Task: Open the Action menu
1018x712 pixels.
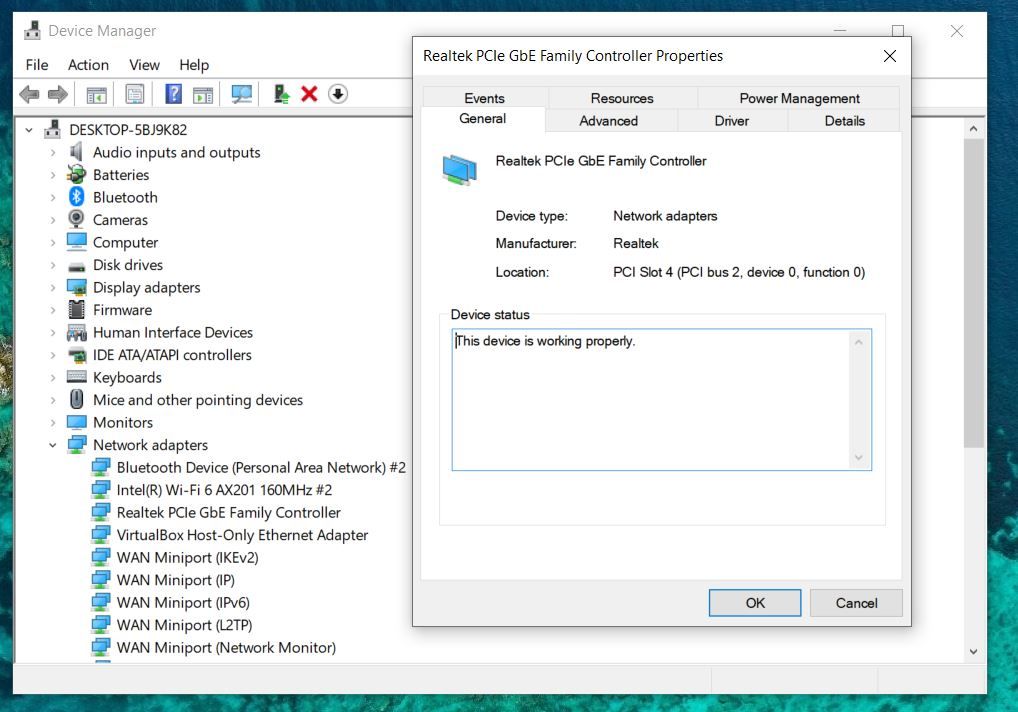Action: (88, 65)
